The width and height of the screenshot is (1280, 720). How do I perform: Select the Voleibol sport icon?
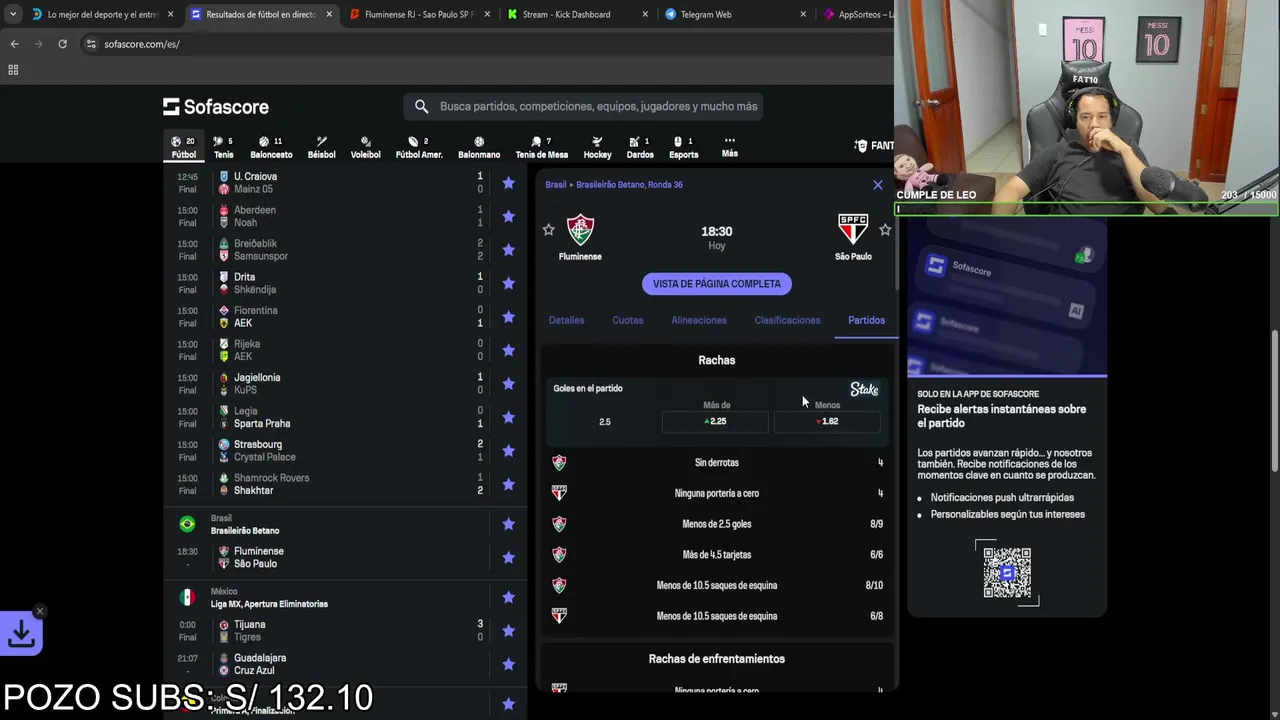pos(365,147)
